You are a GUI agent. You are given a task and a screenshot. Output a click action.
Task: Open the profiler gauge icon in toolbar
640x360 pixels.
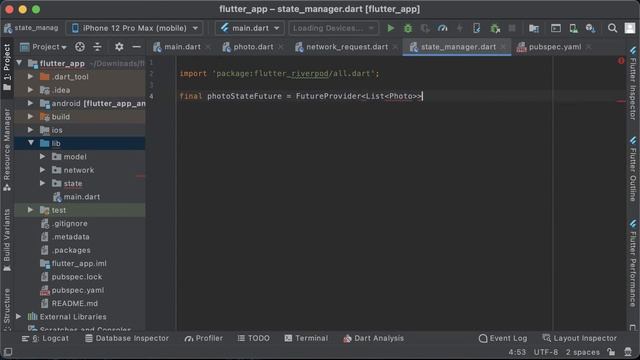(x=442, y=28)
